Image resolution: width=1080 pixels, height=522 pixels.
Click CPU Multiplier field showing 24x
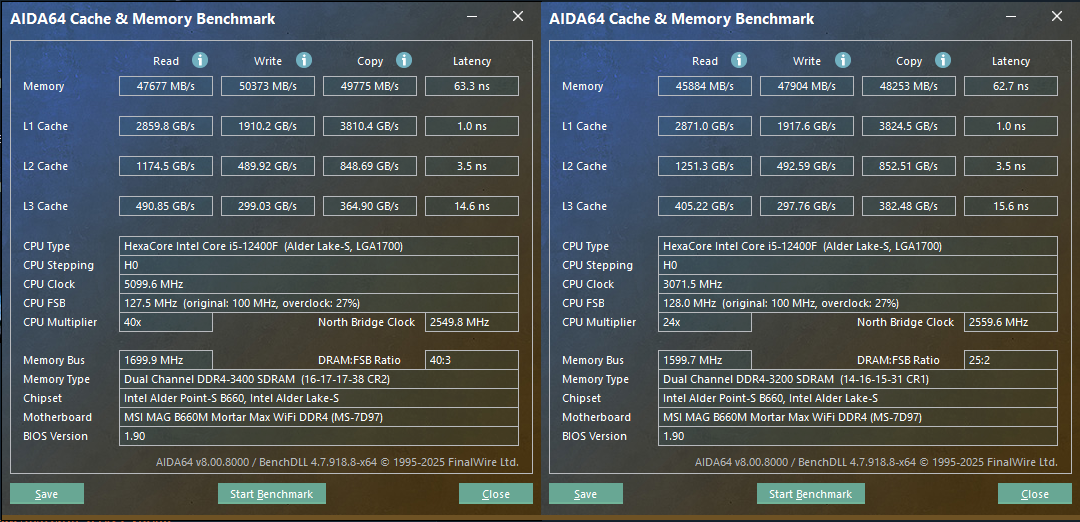click(x=705, y=322)
